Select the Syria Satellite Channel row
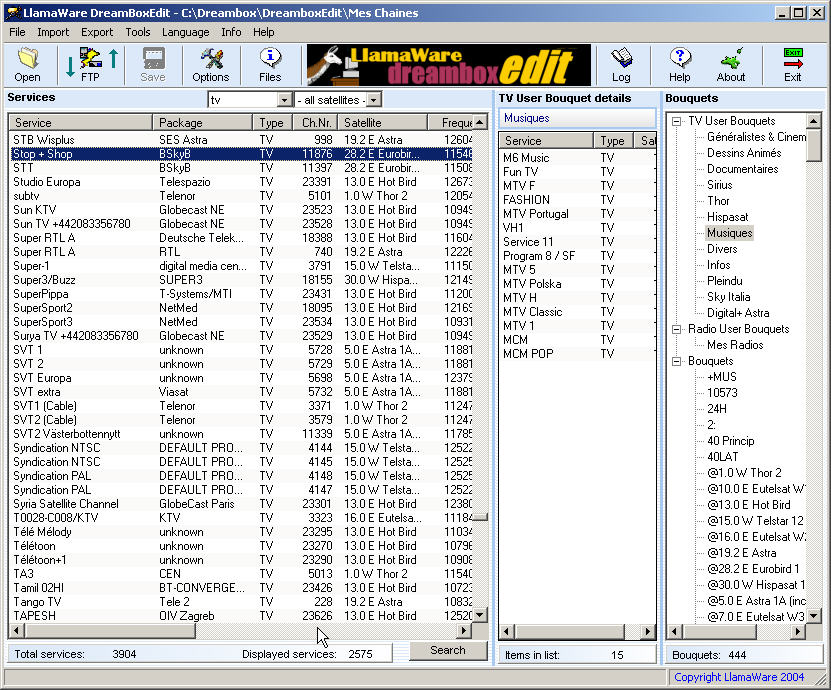The image size is (831, 690). pos(241,504)
